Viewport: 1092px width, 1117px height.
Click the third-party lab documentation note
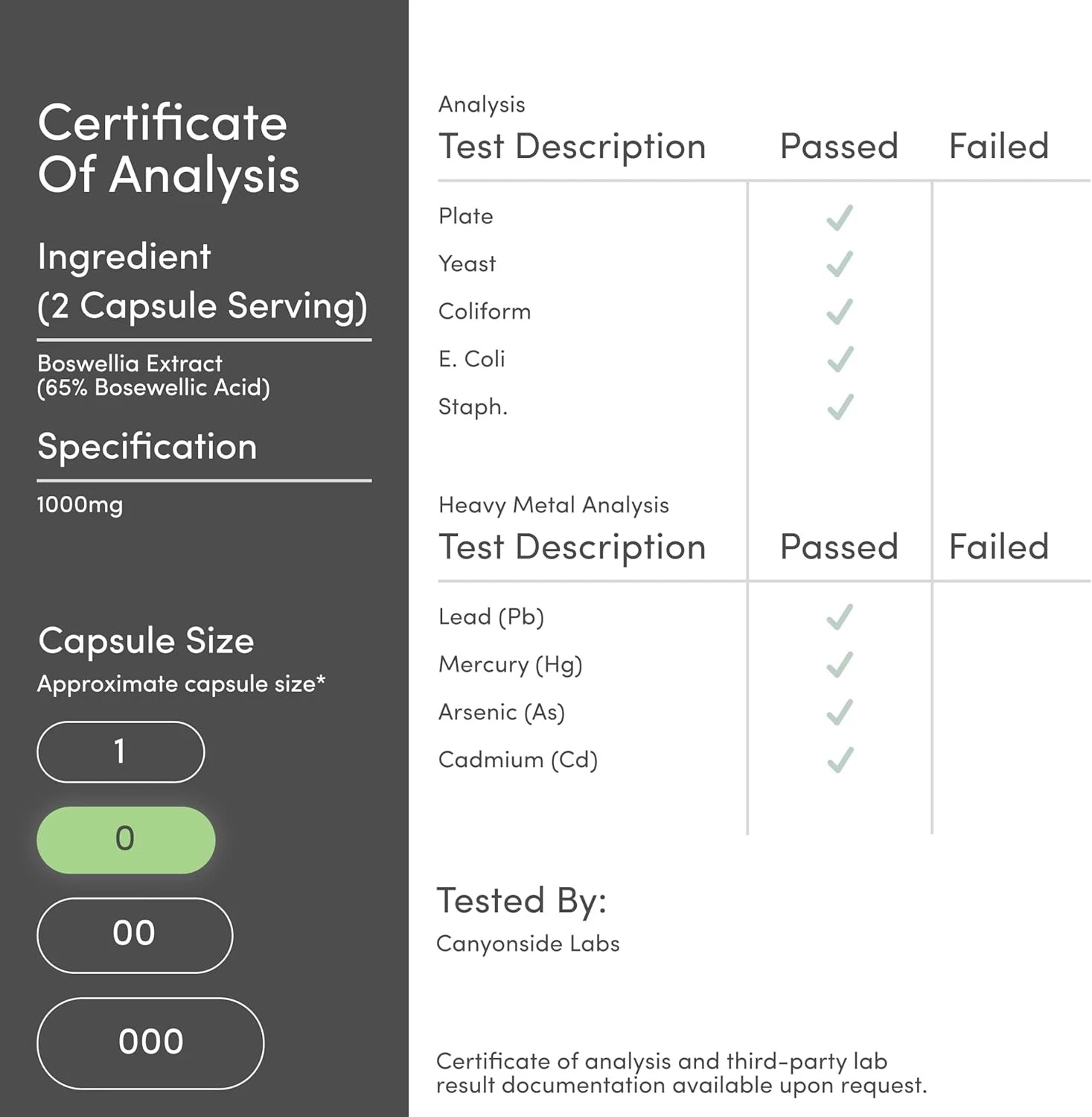coord(681,1073)
